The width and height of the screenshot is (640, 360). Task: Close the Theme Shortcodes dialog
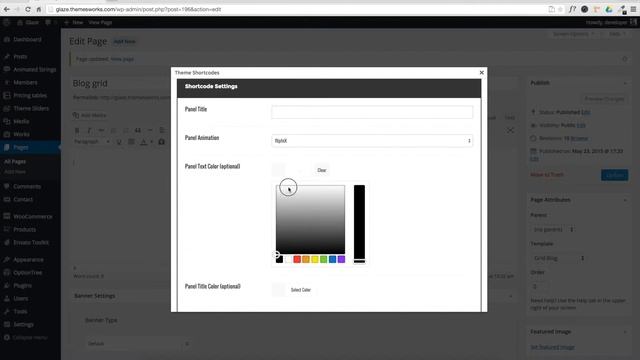click(x=482, y=72)
